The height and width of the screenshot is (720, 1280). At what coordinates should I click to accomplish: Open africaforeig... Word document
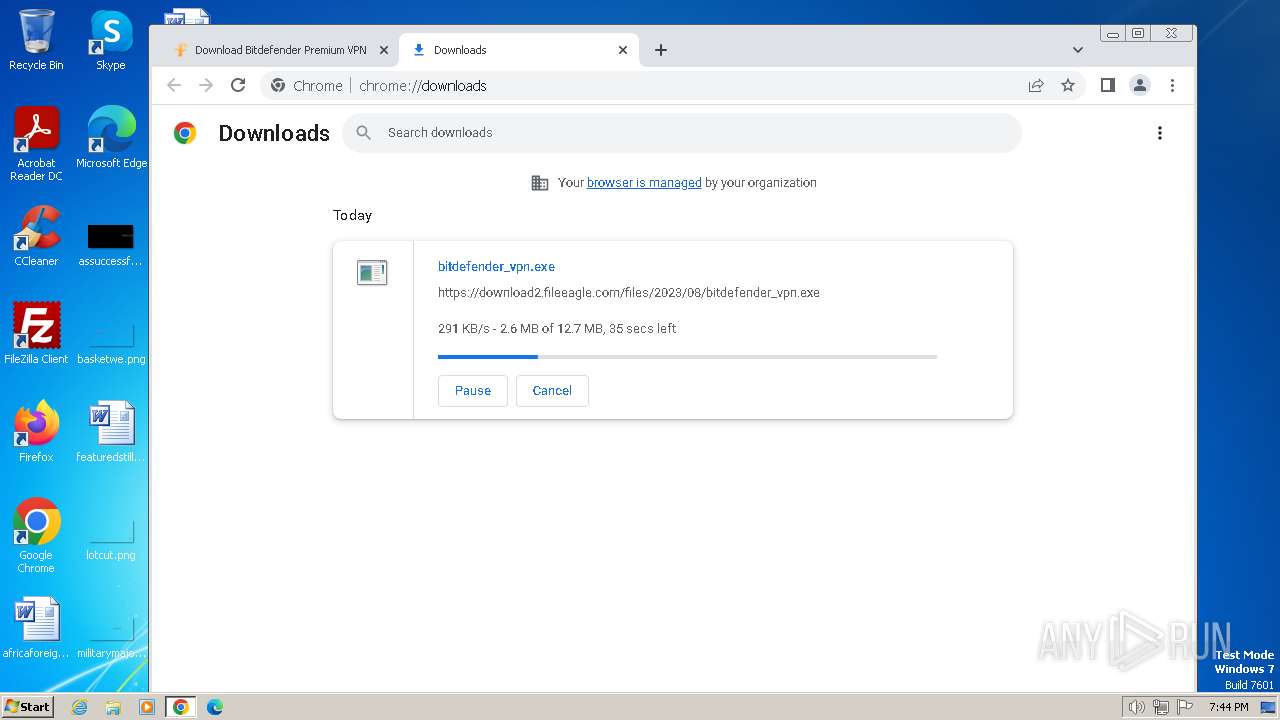(36, 628)
